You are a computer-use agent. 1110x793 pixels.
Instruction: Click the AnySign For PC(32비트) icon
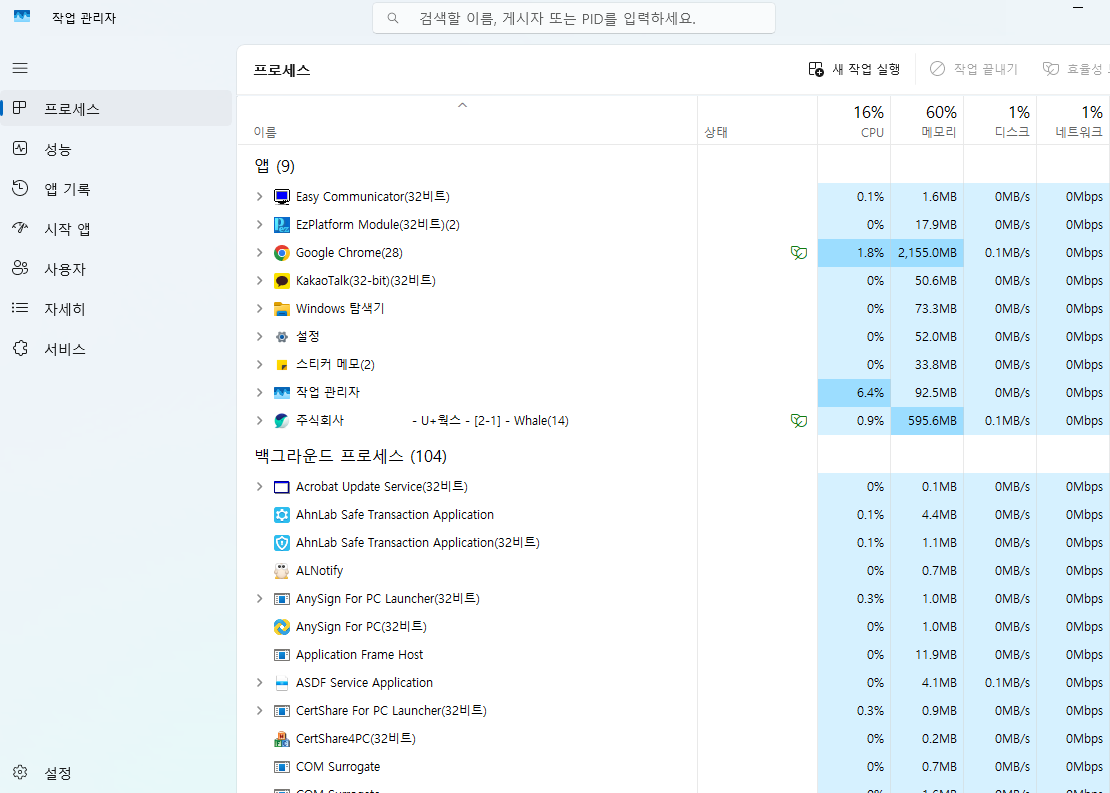282,627
